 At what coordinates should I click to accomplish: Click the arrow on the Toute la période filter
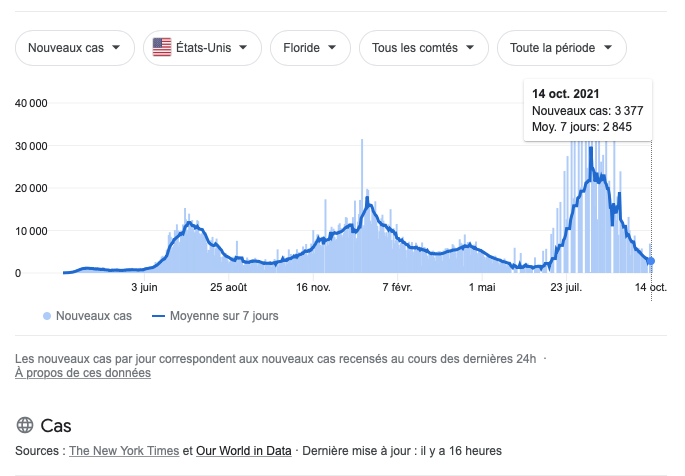point(608,47)
